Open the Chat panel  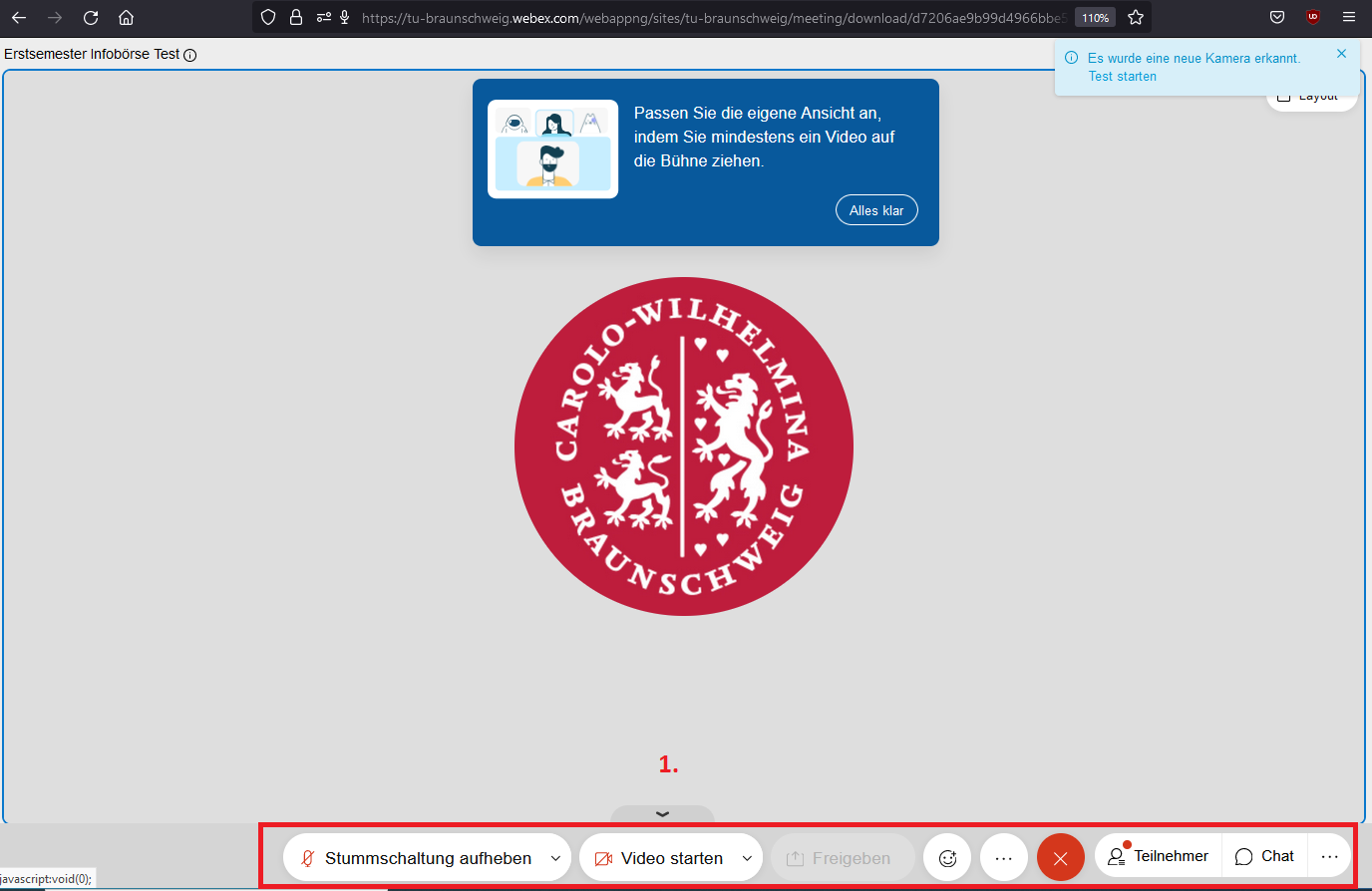coord(1264,856)
